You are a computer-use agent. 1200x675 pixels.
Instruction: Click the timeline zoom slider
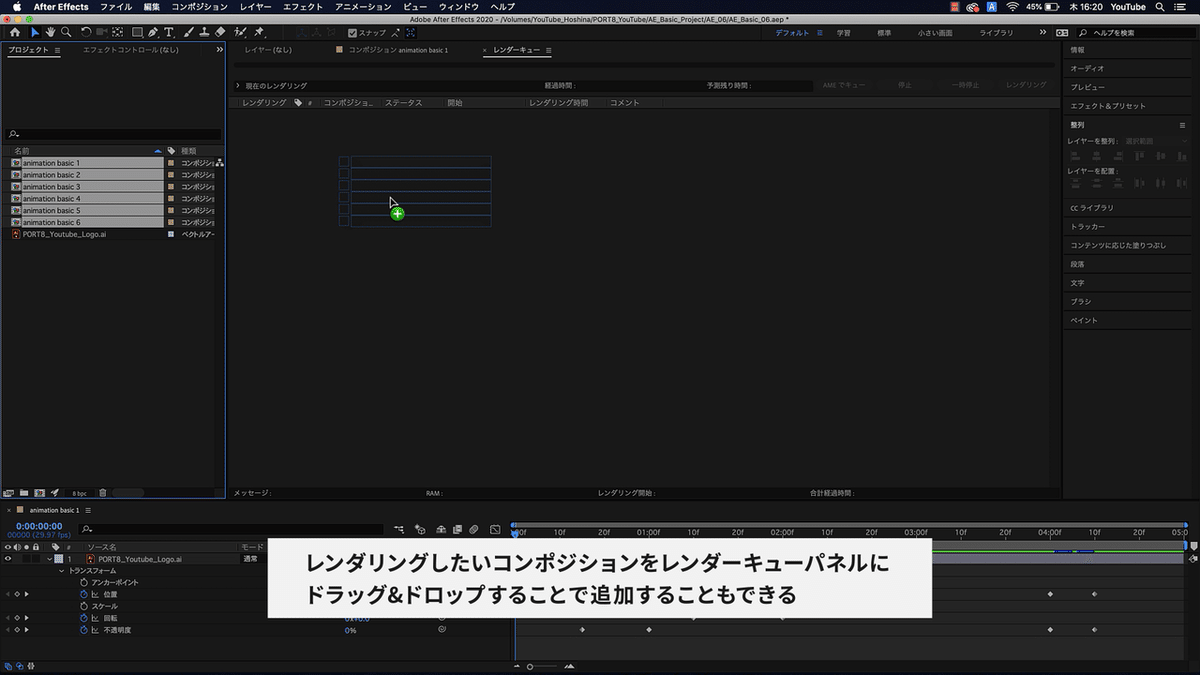(545, 667)
